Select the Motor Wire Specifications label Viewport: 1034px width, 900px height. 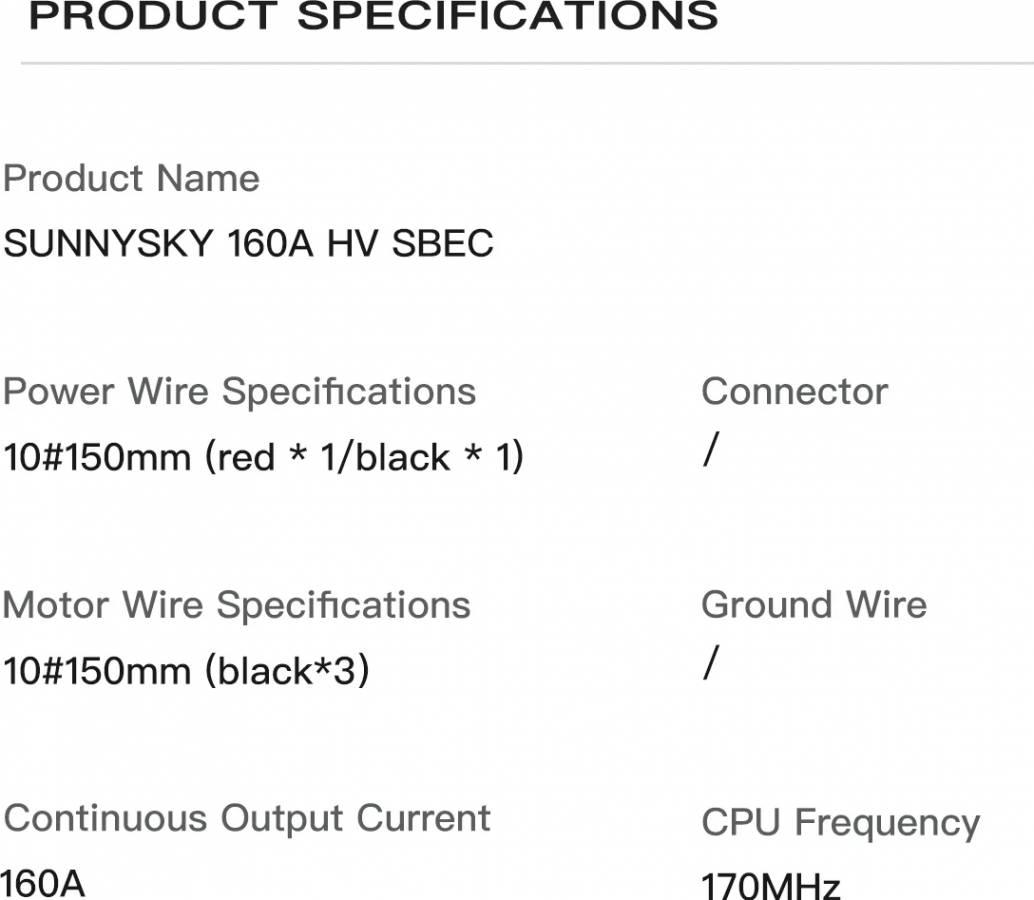(x=237, y=605)
